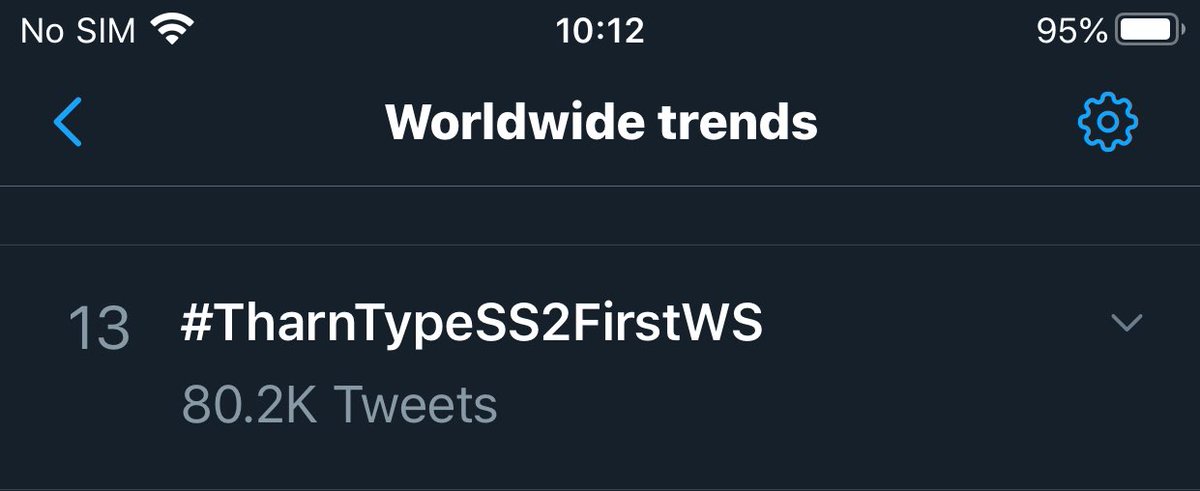This screenshot has height=491, width=1200.
Task: Click the blue cog at the top right
Action: (x=1108, y=122)
